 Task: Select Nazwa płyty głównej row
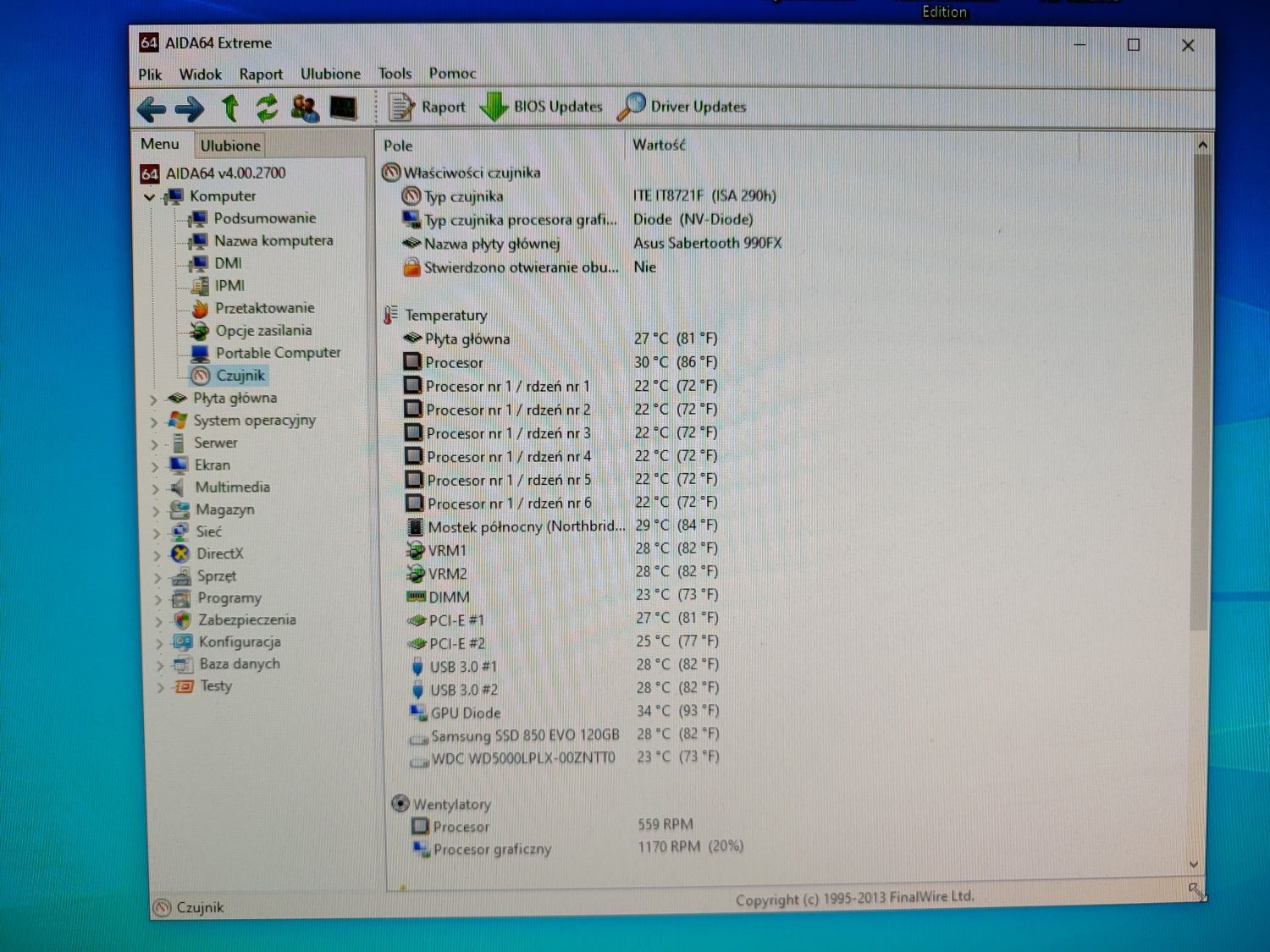tap(591, 244)
